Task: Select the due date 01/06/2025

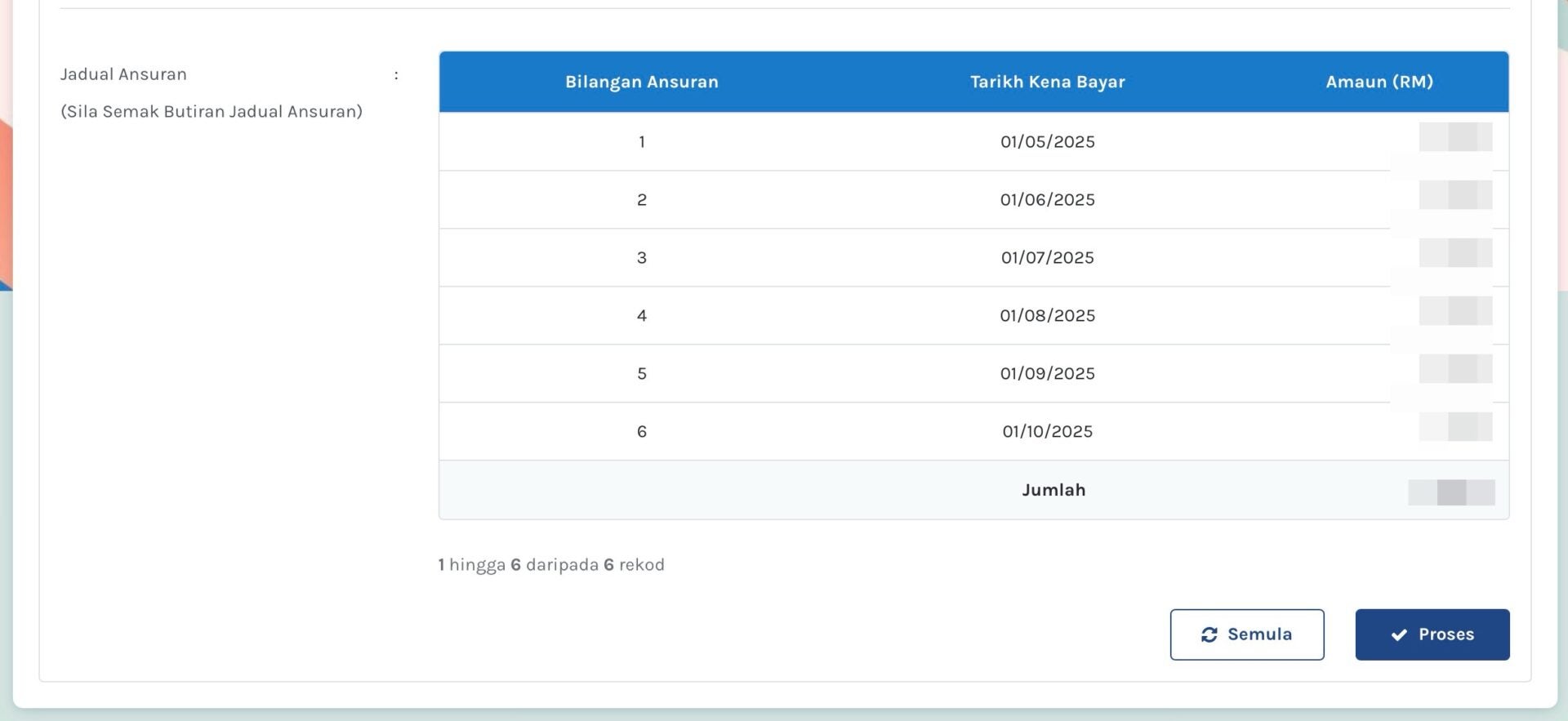Action: pos(1047,199)
